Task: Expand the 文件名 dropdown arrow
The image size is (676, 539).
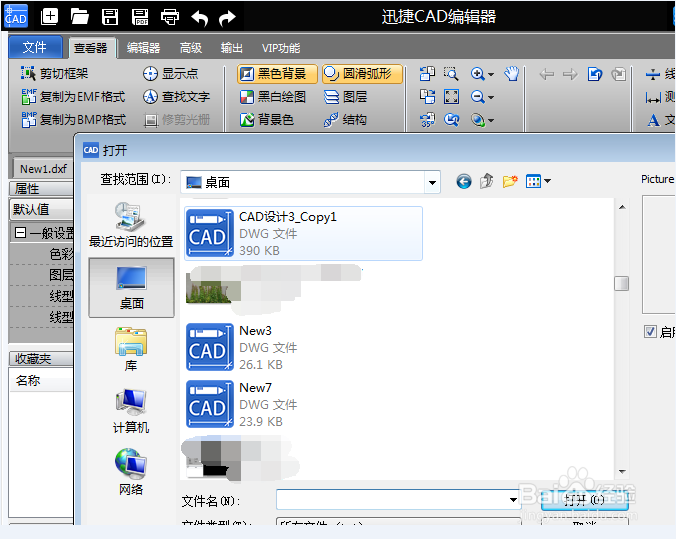Action: (x=513, y=500)
